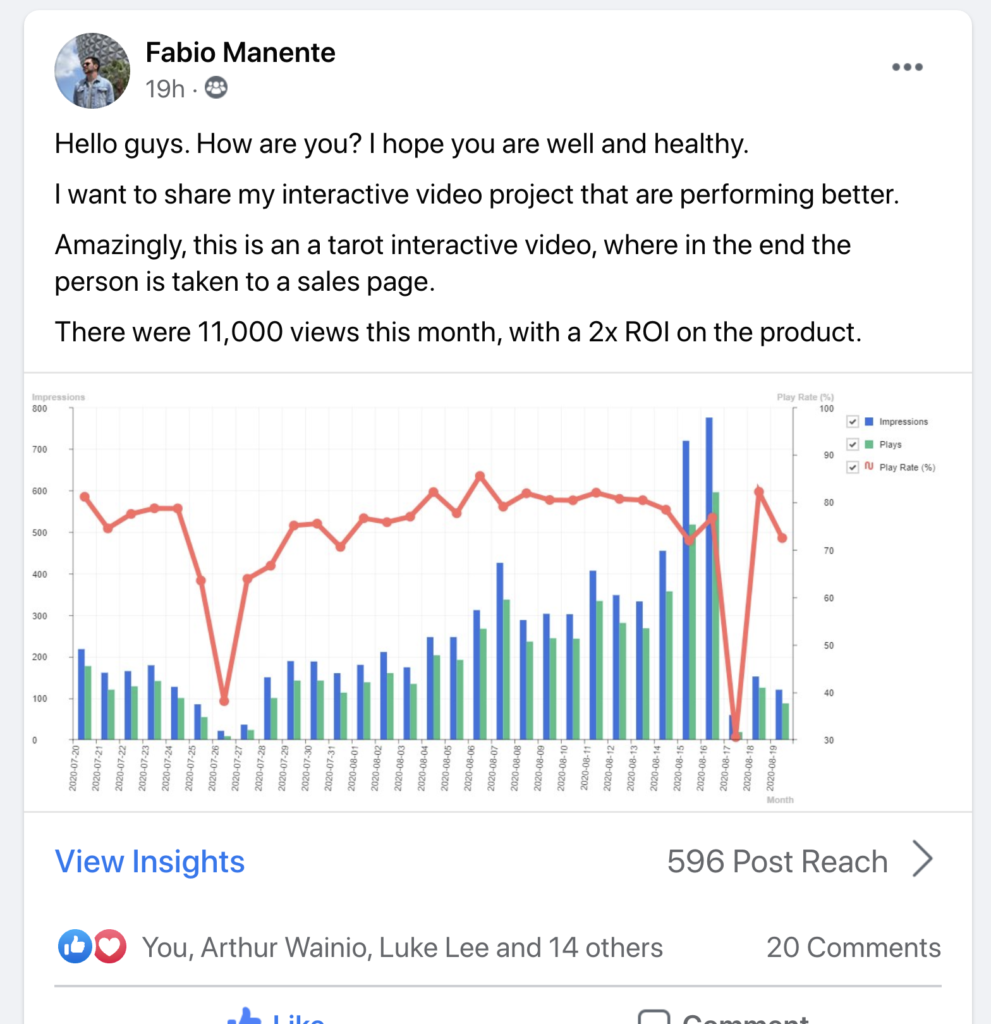
Task: Toggle the Play Rate (%) legend checkbox
Action: click(x=852, y=467)
